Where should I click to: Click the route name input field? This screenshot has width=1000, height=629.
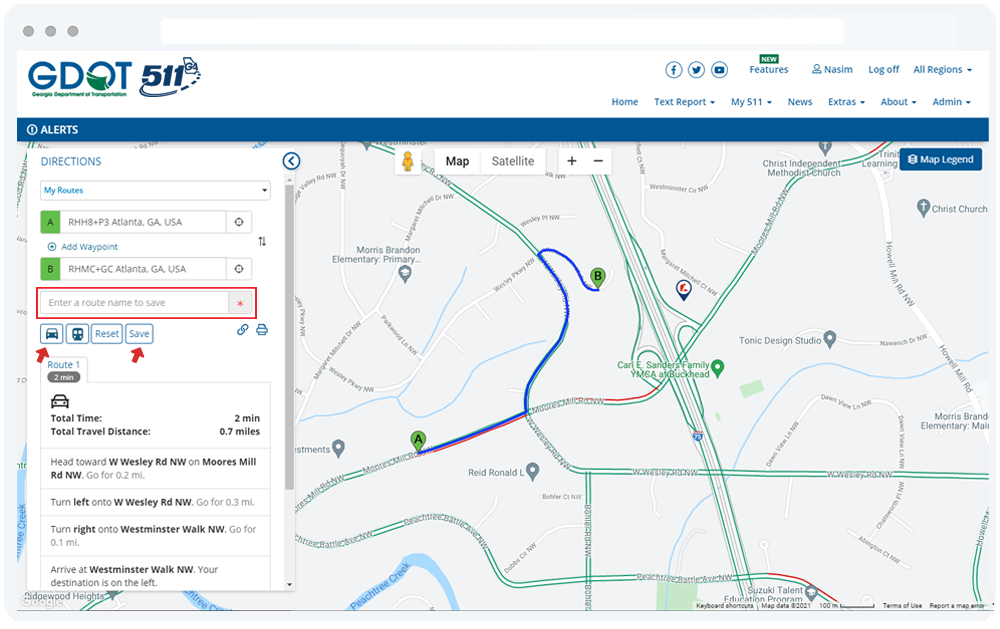click(135, 303)
